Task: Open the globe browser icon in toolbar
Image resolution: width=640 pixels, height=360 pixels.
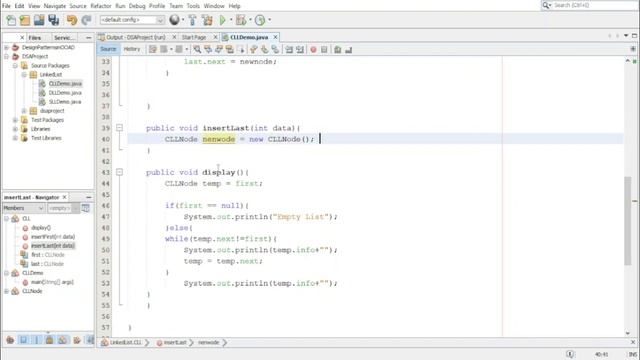Action: (174, 20)
